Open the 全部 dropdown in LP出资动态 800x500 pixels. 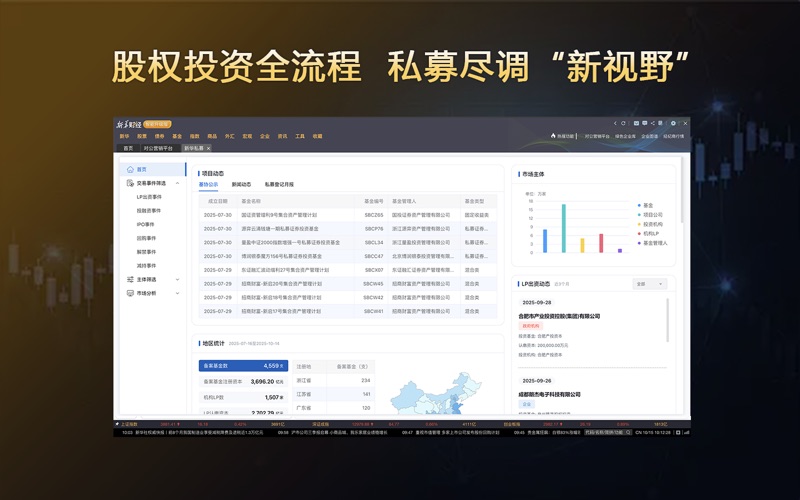coord(649,284)
